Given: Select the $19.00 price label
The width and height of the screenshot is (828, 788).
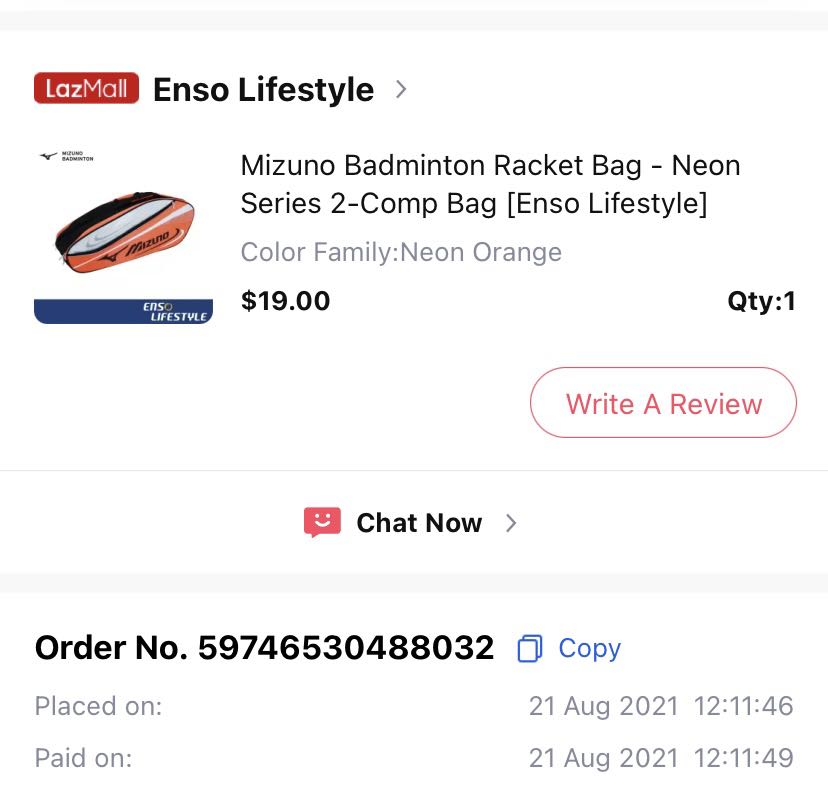Looking at the screenshot, I should pos(285,300).
